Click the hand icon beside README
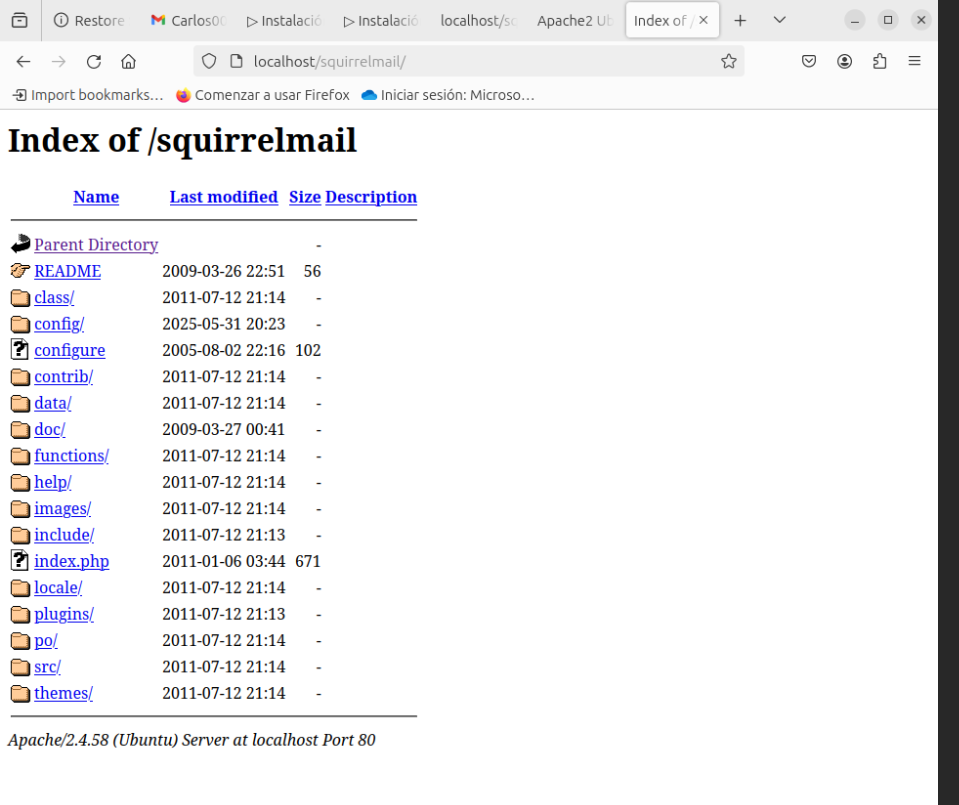 point(20,270)
